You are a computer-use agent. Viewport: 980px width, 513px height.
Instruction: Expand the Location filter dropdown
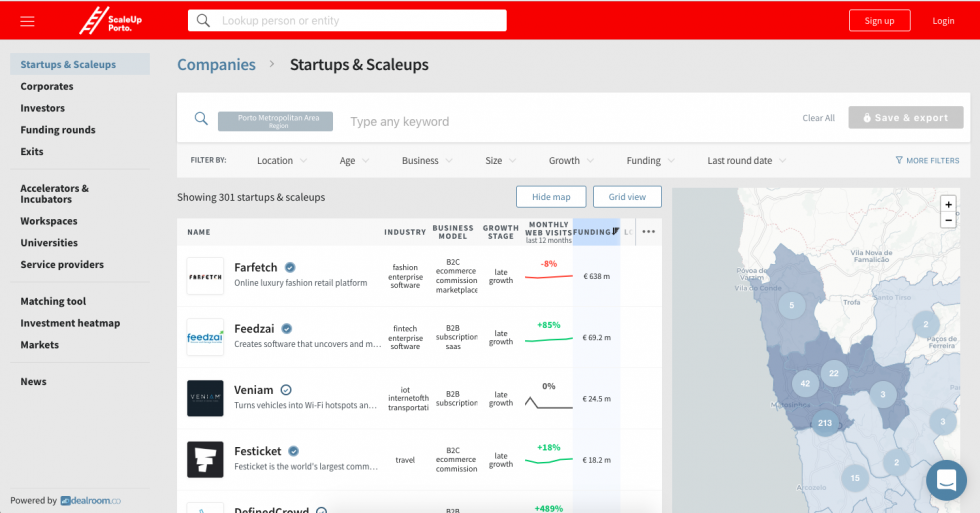click(282, 161)
